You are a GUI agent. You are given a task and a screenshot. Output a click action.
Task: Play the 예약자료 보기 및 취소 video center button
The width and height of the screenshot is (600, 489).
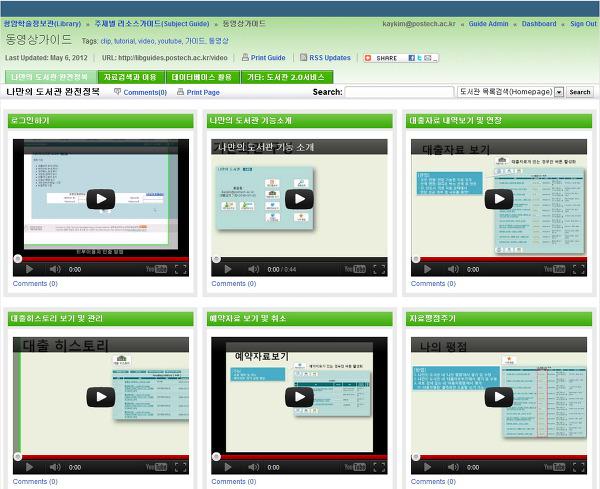tap(299, 397)
